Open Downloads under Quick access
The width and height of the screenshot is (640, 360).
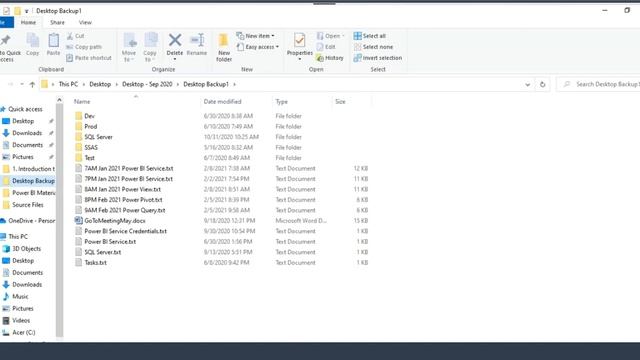27,133
